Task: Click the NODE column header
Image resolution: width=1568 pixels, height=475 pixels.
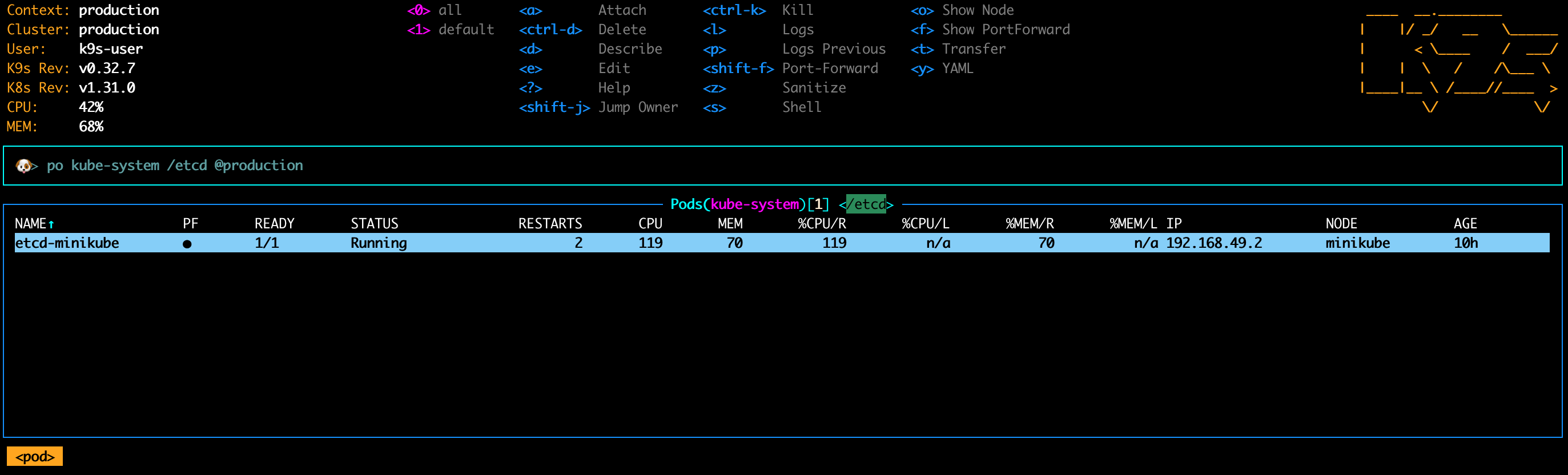Action: (1341, 224)
